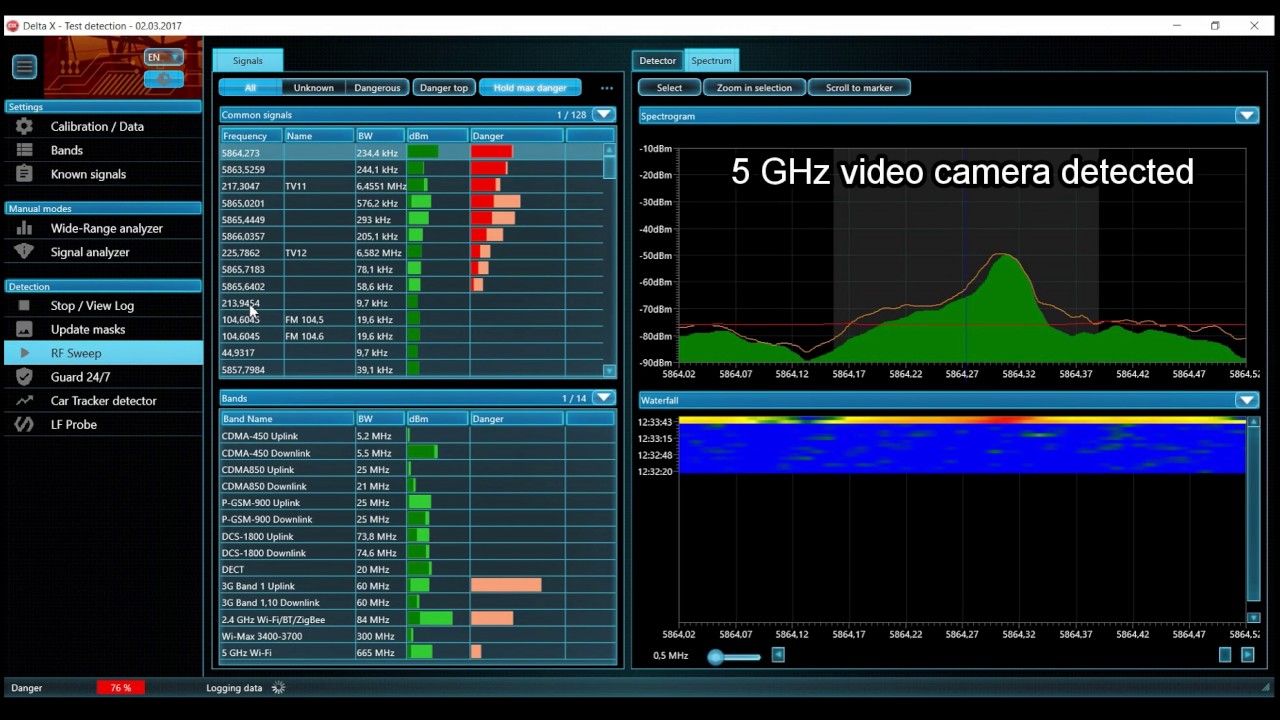Screen dimensions: 1280x720
Task: Click the Scroll to marker button
Action: point(859,88)
